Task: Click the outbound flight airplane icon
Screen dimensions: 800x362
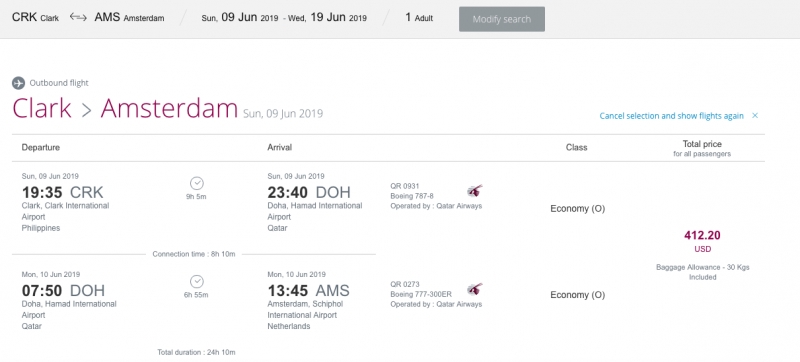Action: point(18,83)
